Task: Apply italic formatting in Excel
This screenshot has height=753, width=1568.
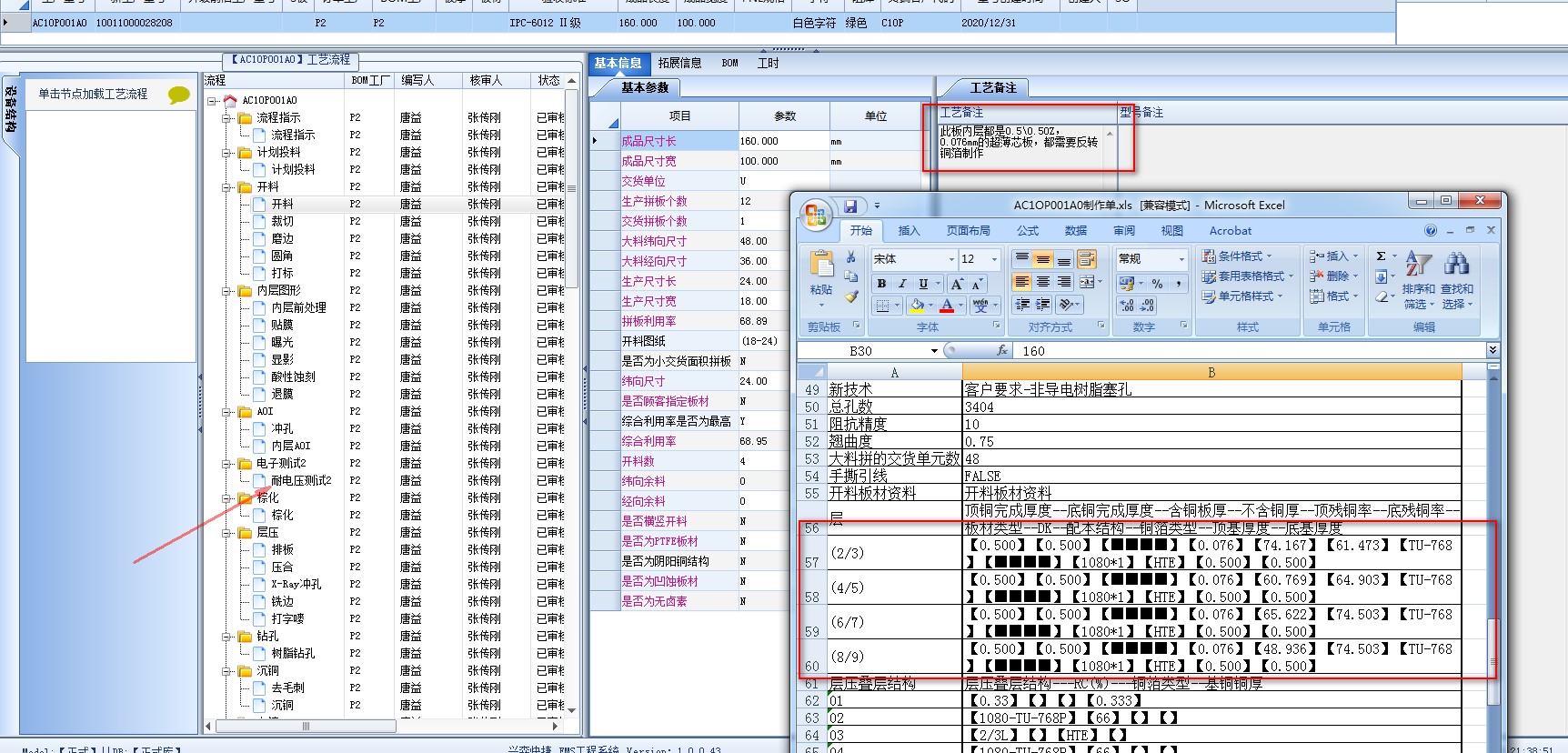Action: pos(902,284)
